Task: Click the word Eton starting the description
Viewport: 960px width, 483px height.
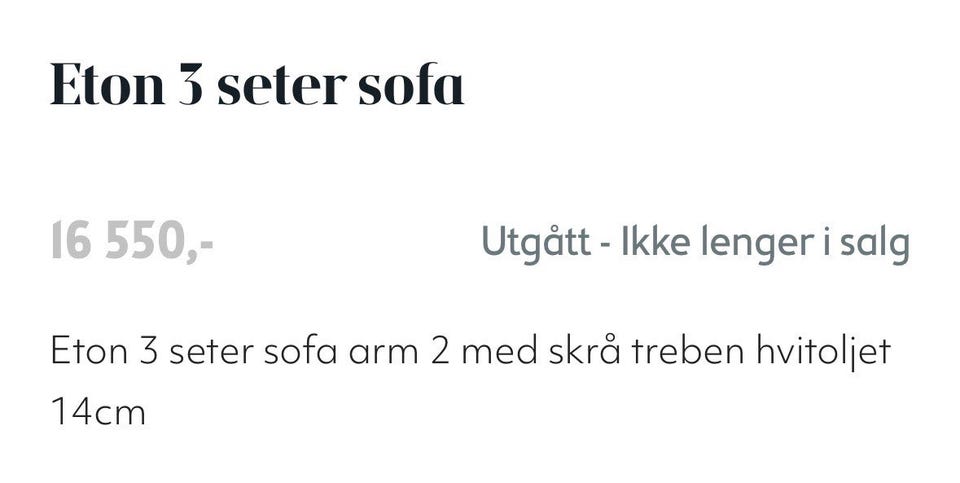Action: coord(89,353)
